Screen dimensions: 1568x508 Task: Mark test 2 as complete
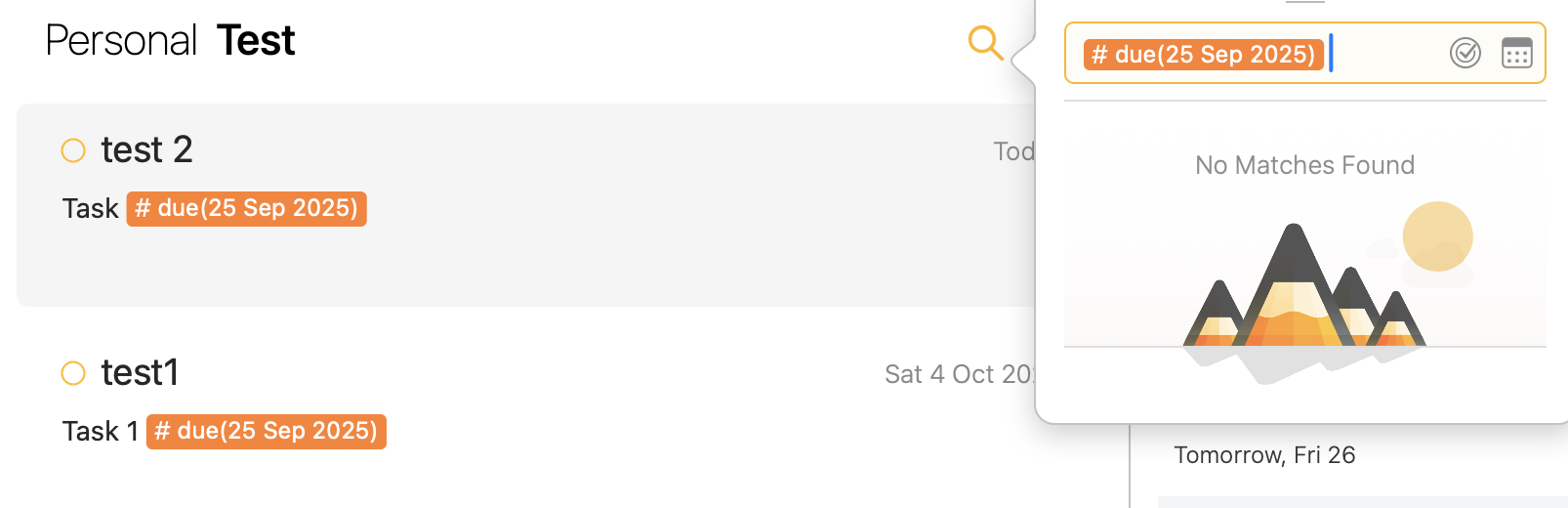coord(73,150)
